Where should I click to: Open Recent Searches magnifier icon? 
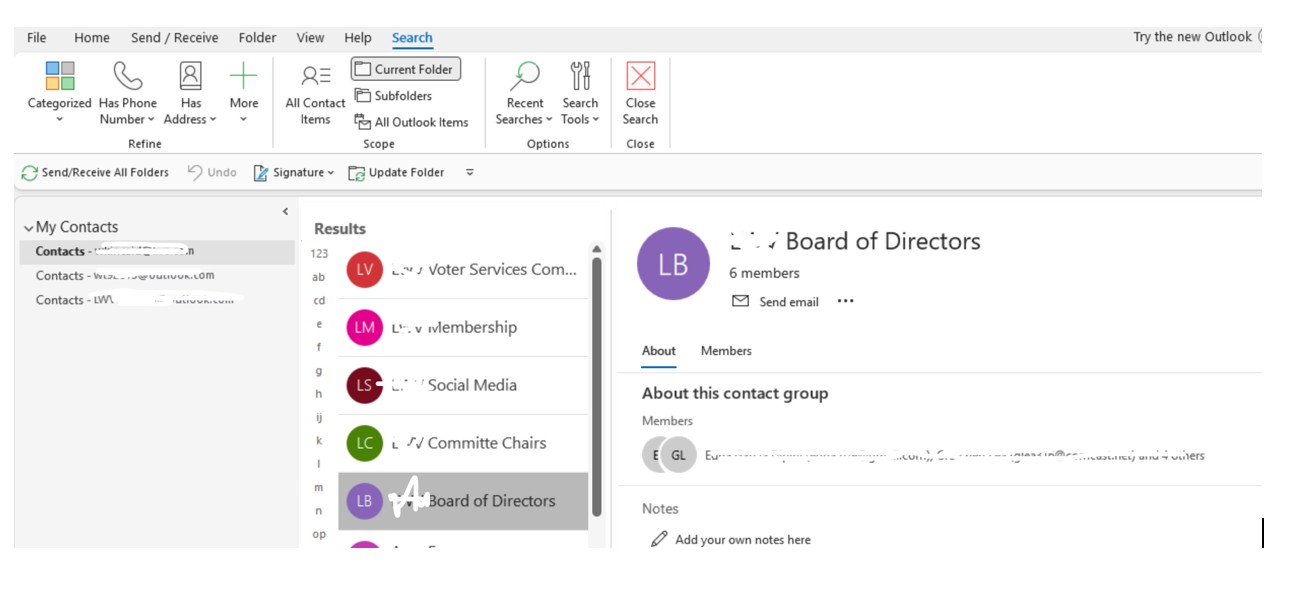[x=524, y=76]
